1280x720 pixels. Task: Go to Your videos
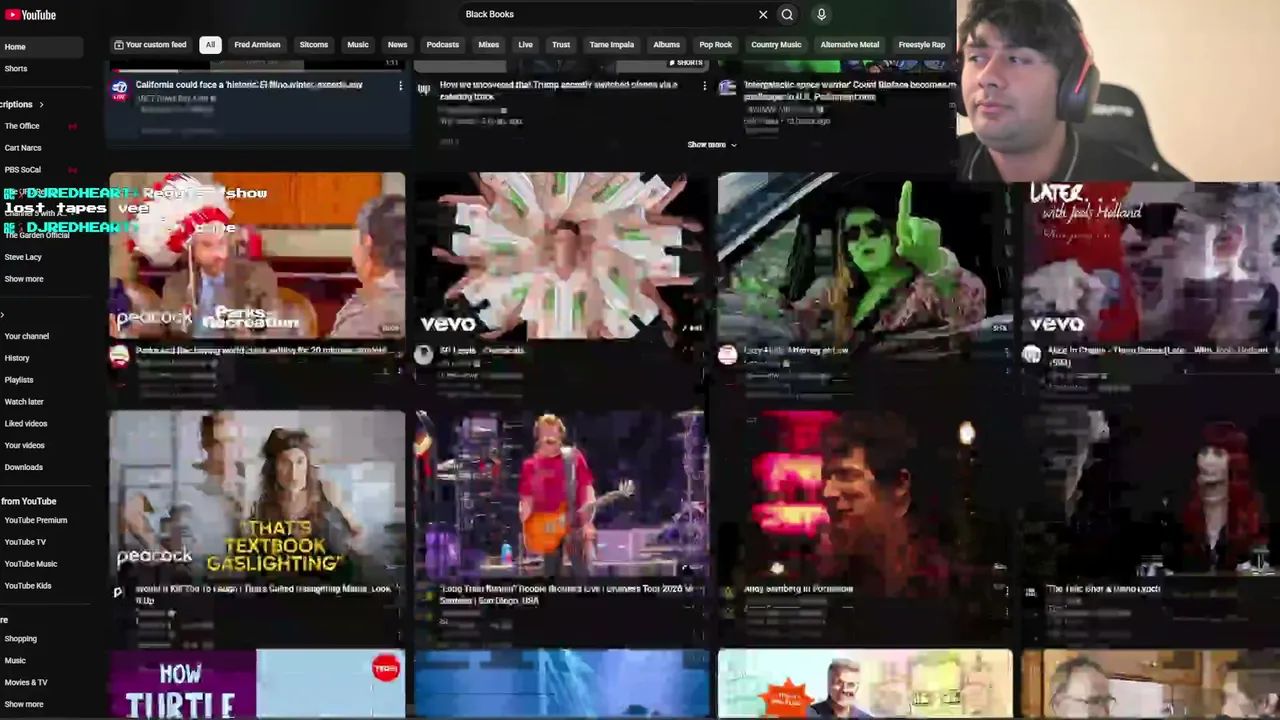point(25,446)
